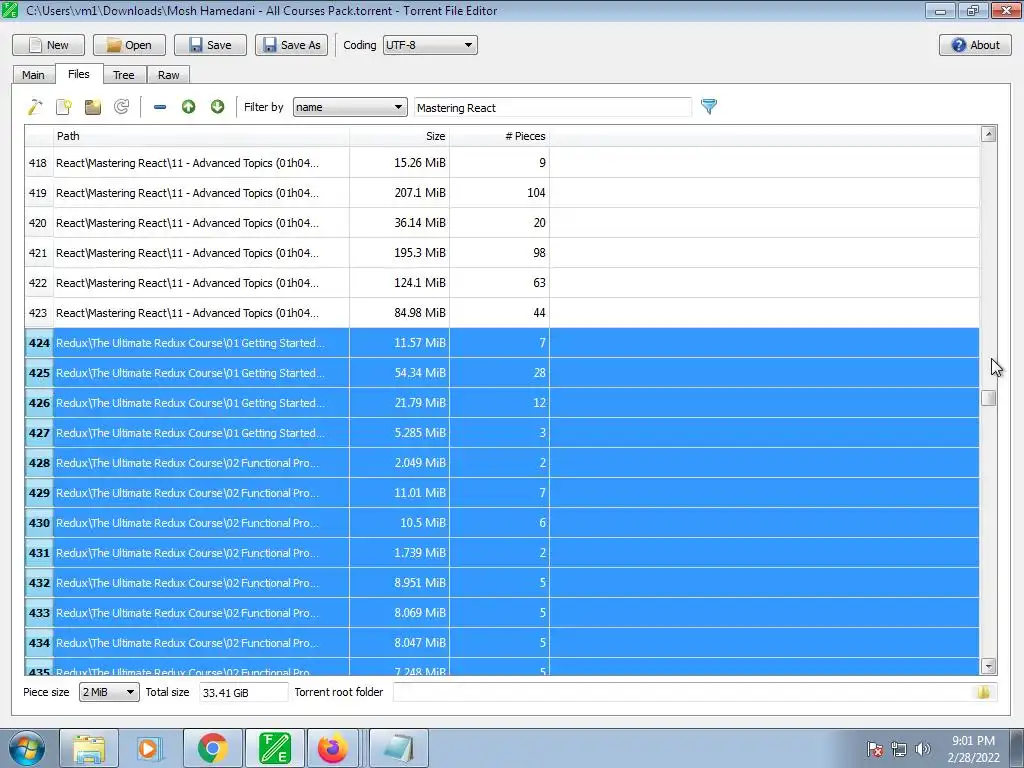This screenshot has height=768, width=1024.
Task: Sort by the Path column header
Action: pyautogui.click(x=201, y=136)
